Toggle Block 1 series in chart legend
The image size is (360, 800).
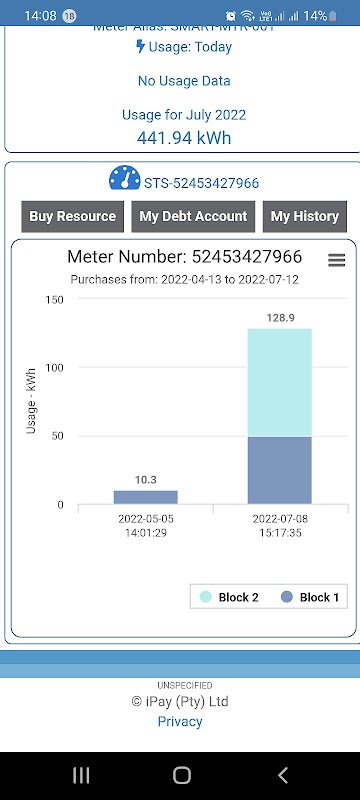tap(310, 597)
